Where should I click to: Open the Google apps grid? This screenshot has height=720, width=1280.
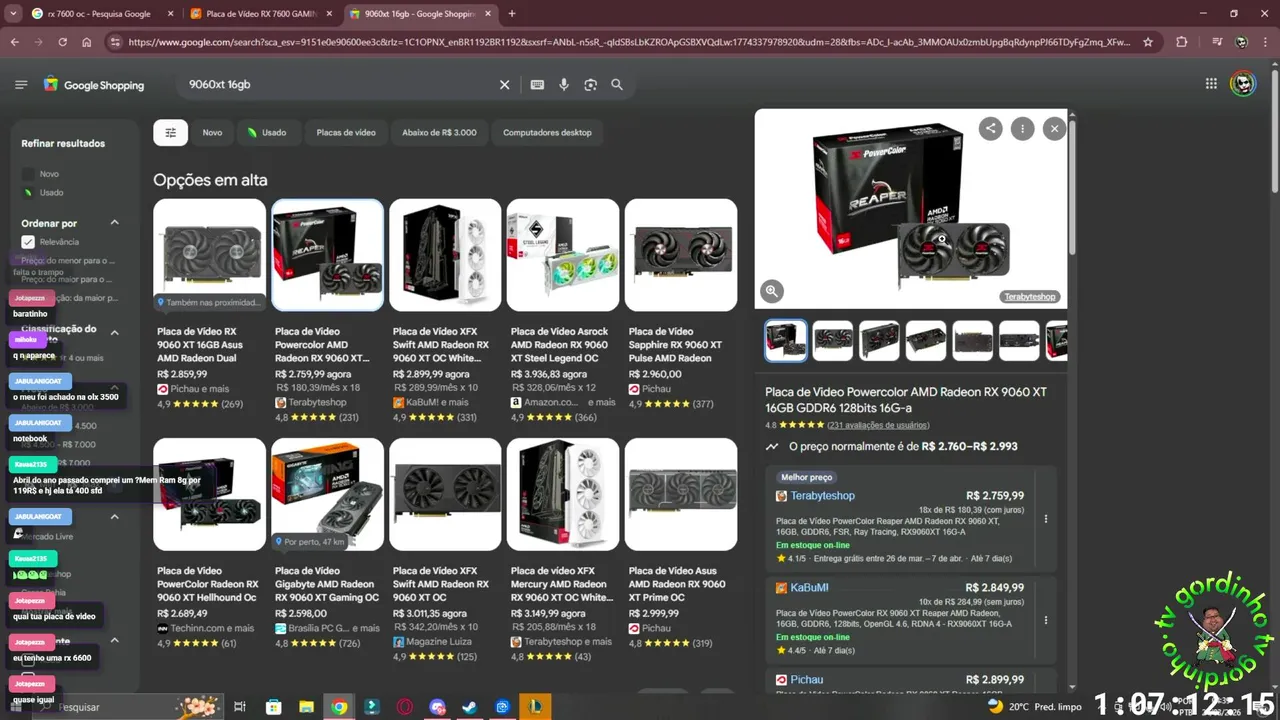[x=1211, y=84]
